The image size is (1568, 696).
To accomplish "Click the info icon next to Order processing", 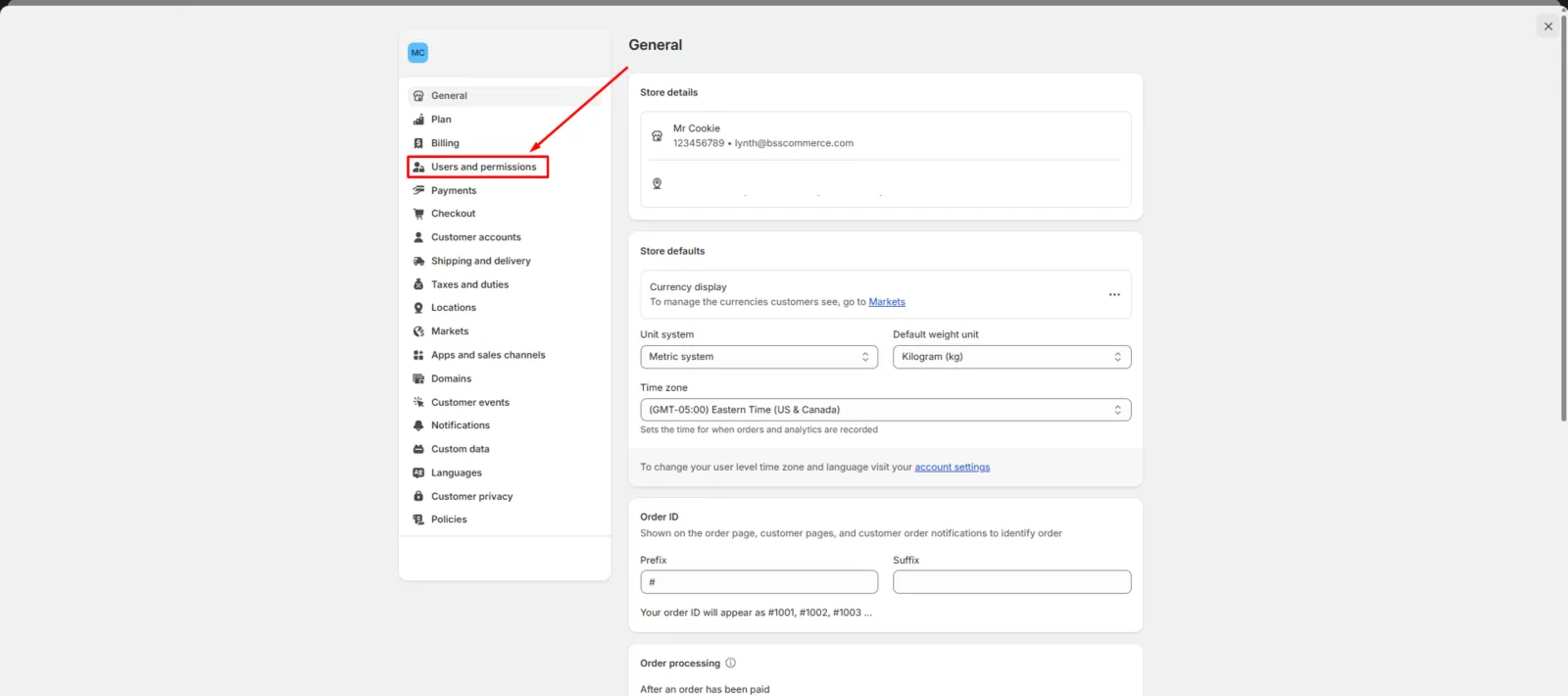I will (730, 663).
